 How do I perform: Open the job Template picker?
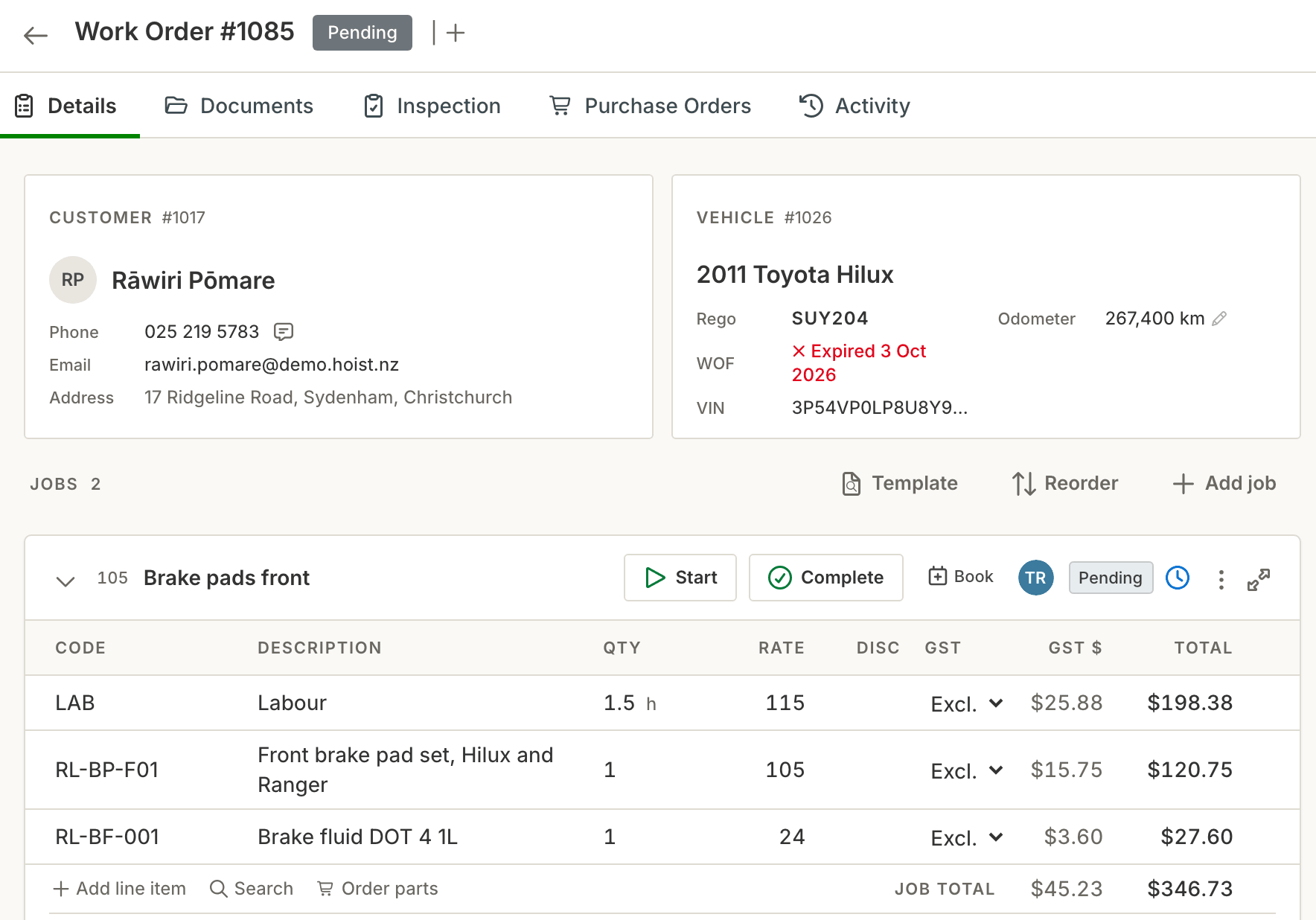(899, 483)
